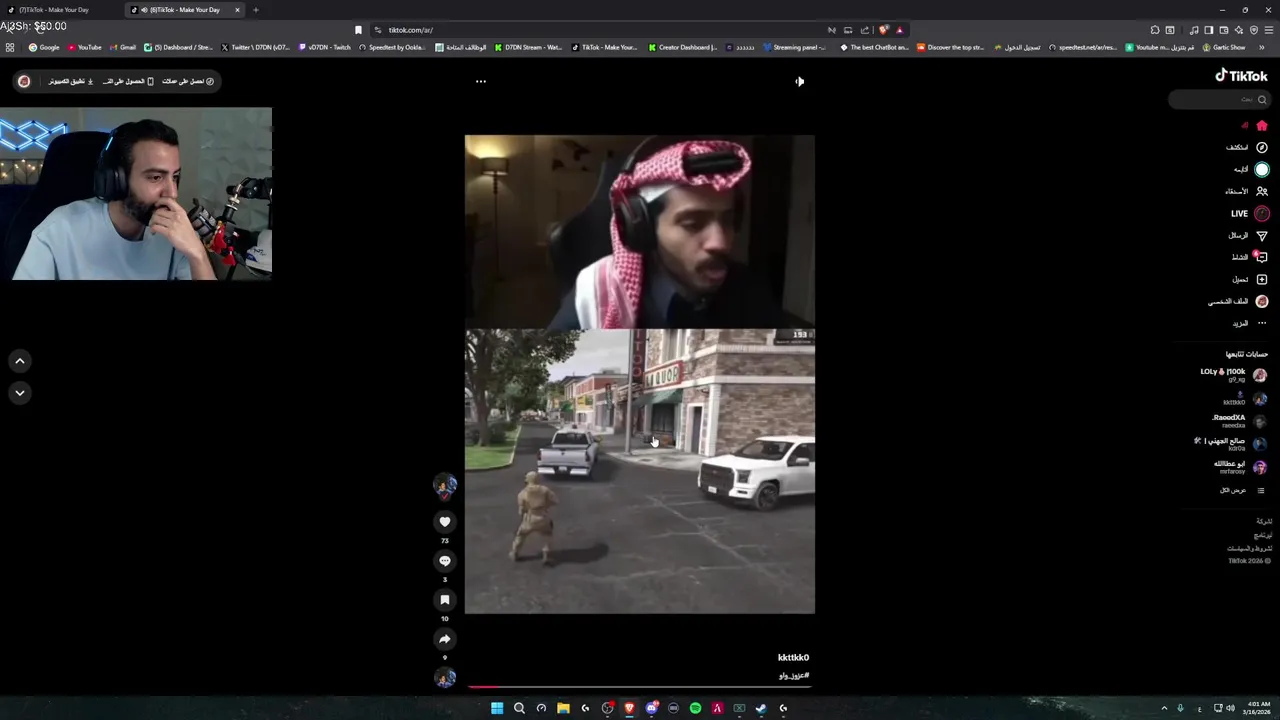The image size is (1280, 720).
Task: Open the three-dots menu above video
Action: (481, 81)
